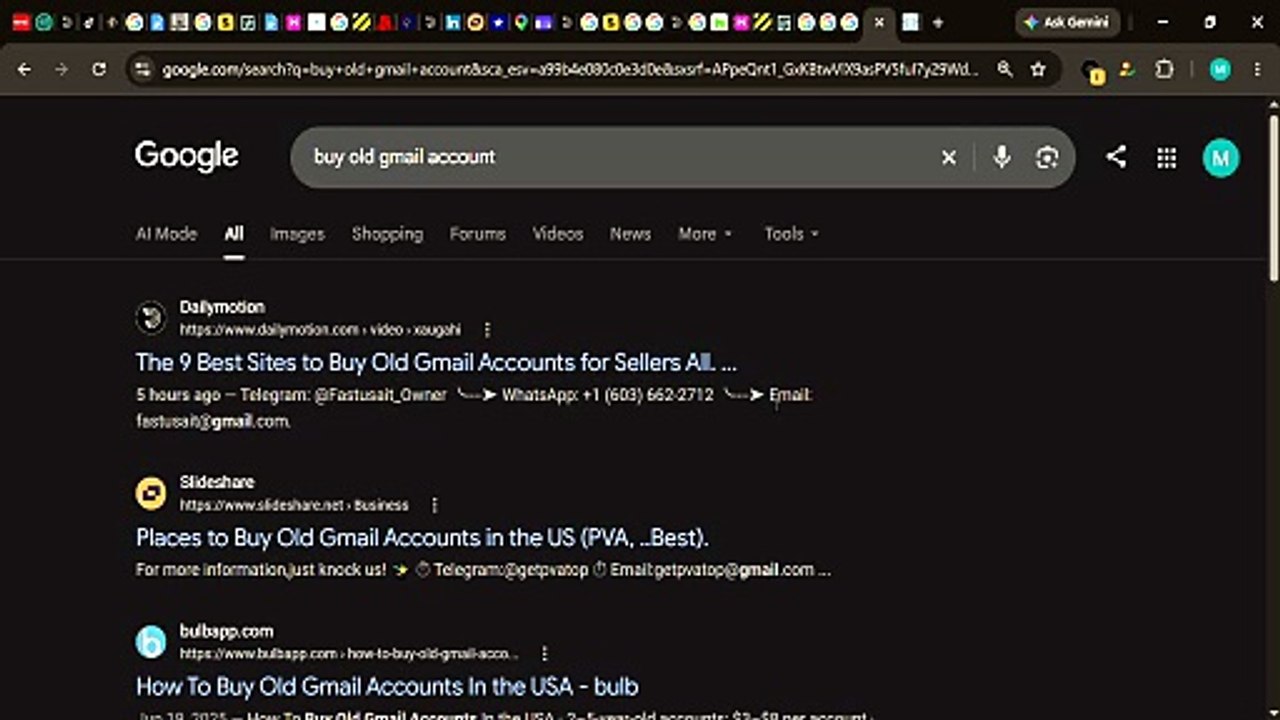Click the Ask Gemini button
This screenshot has height=720, width=1280.
coord(1067,22)
